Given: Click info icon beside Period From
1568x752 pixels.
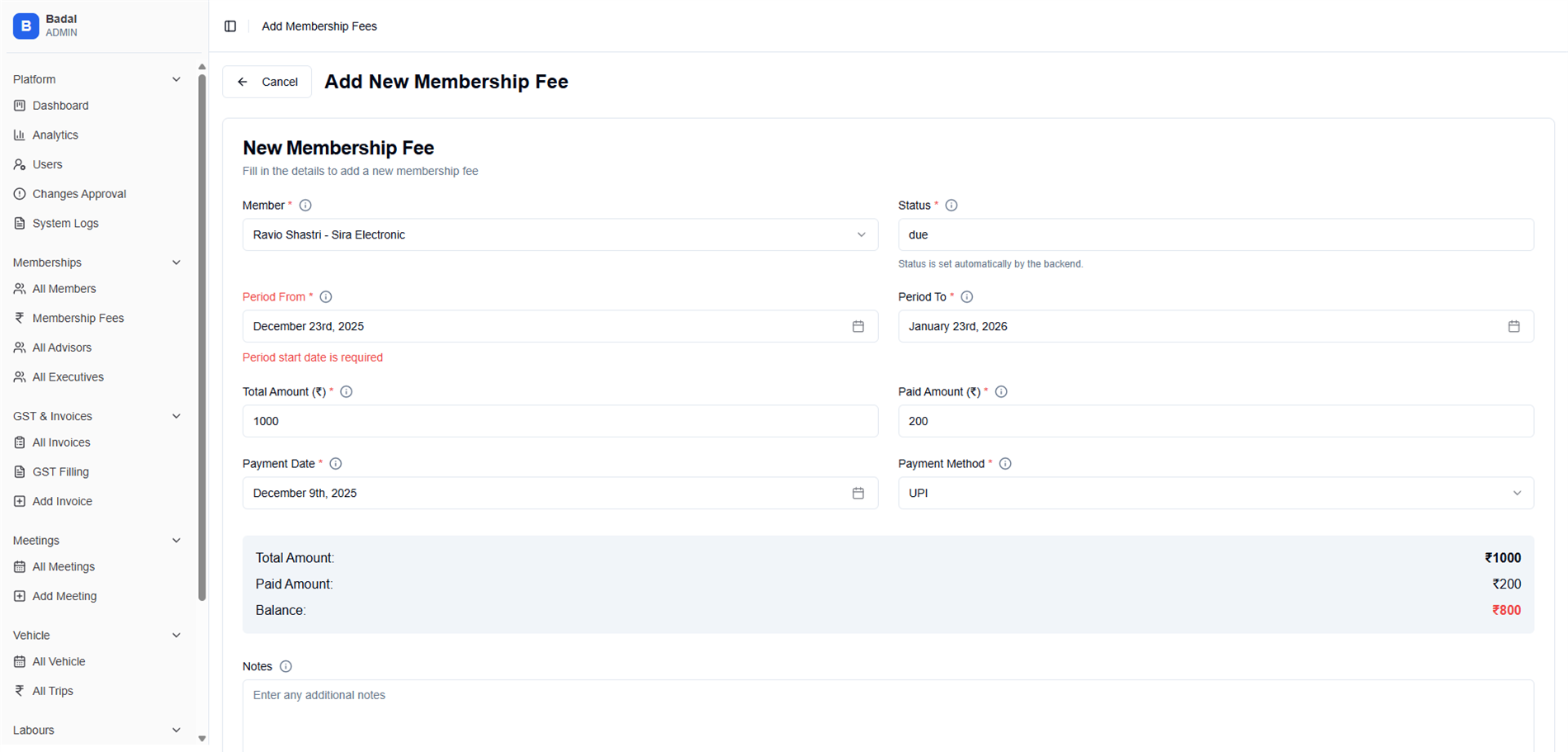Looking at the screenshot, I should (x=326, y=297).
